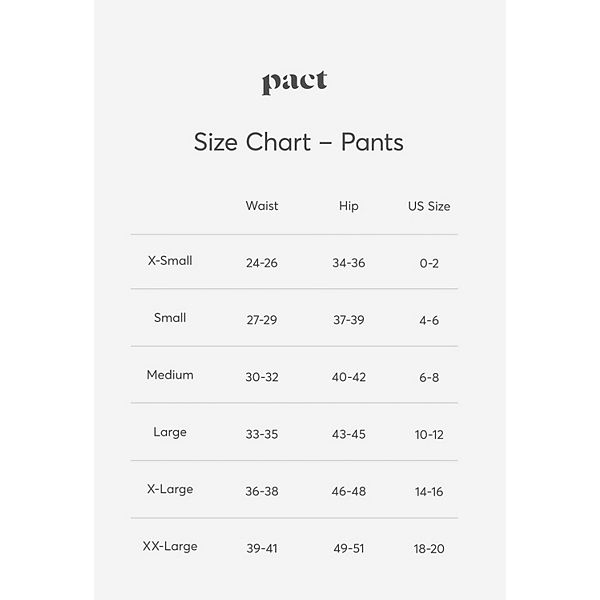Image resolution: width=600 pixels, height=600 pixels.
Task: Click the pact logo
Action: (x=294, y=83)
